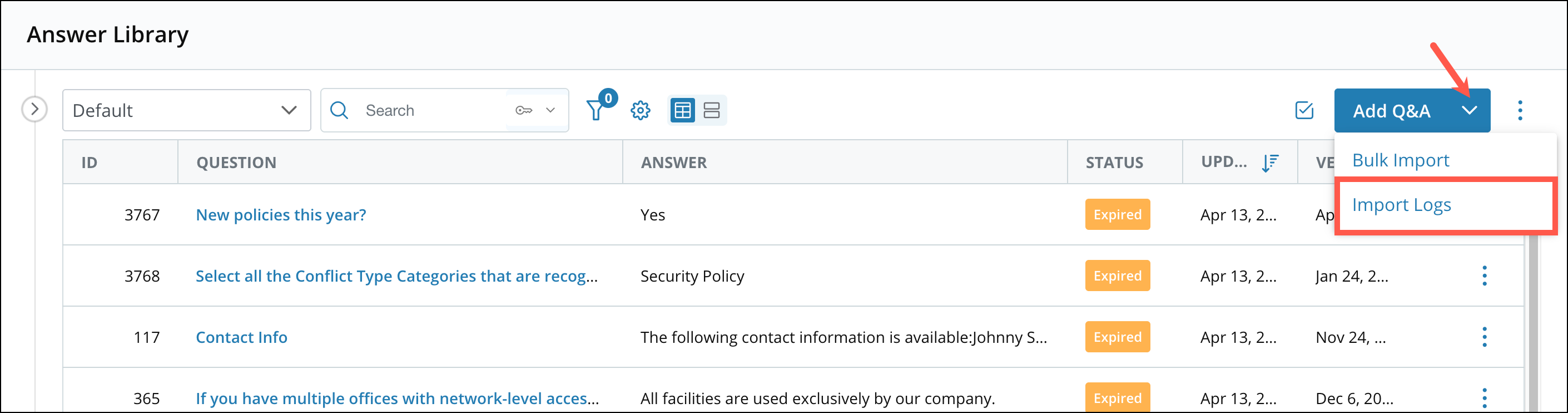Collapse the Add Q&A dropdown arrow
The image size is (1568, 413).
point(1470,111)
